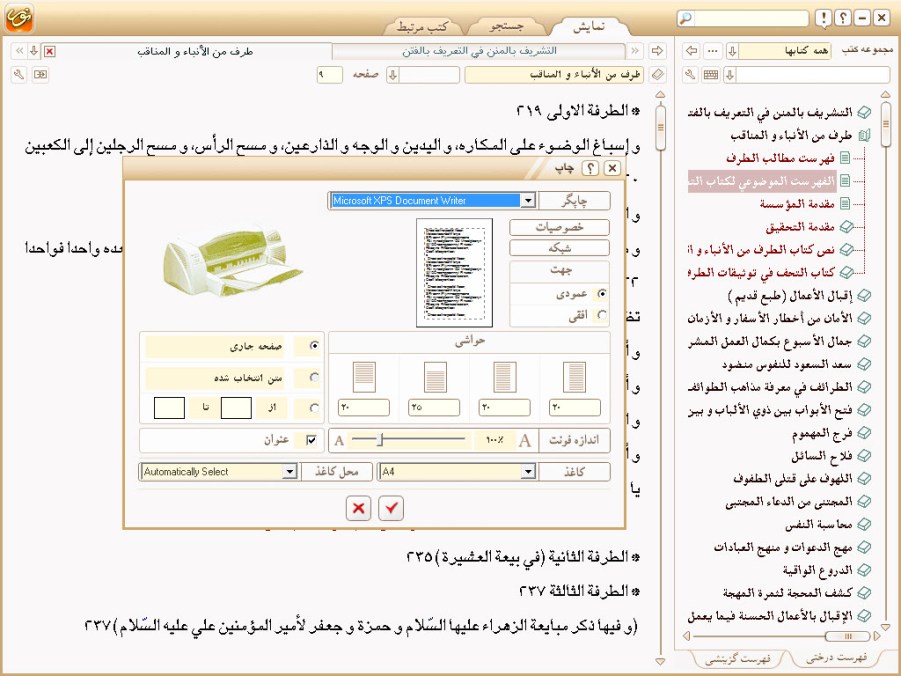Select فهرست مطالب الطرف in the tree
Viewport: 901px width, 676px height.
pos(780,158)
